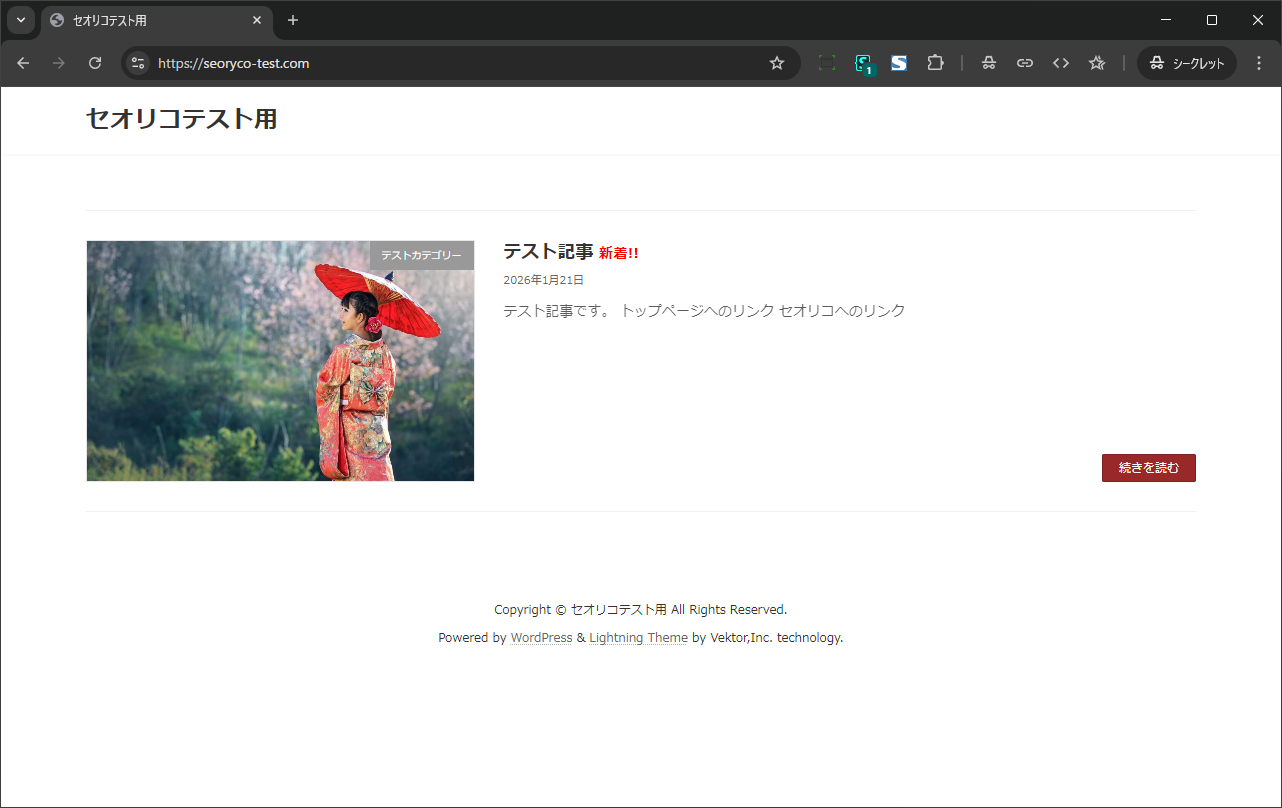Click the blue S extension icon

[x=899, y=62]
